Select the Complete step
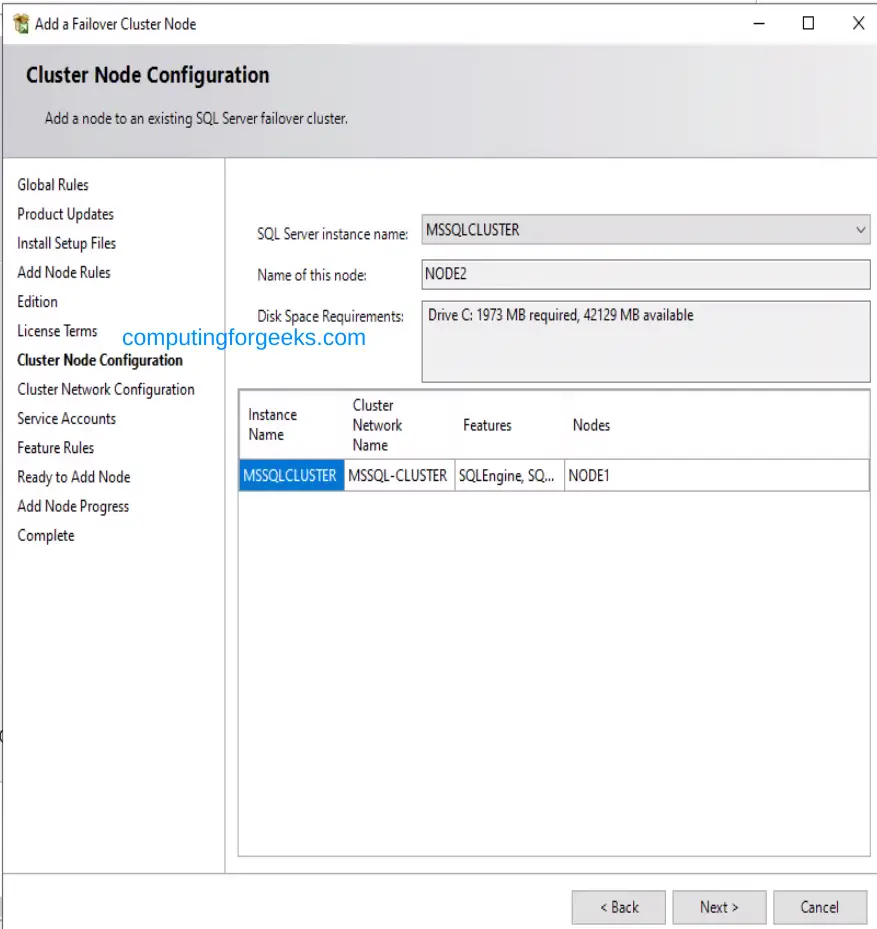877x929 pixels. tap(46, 536)
